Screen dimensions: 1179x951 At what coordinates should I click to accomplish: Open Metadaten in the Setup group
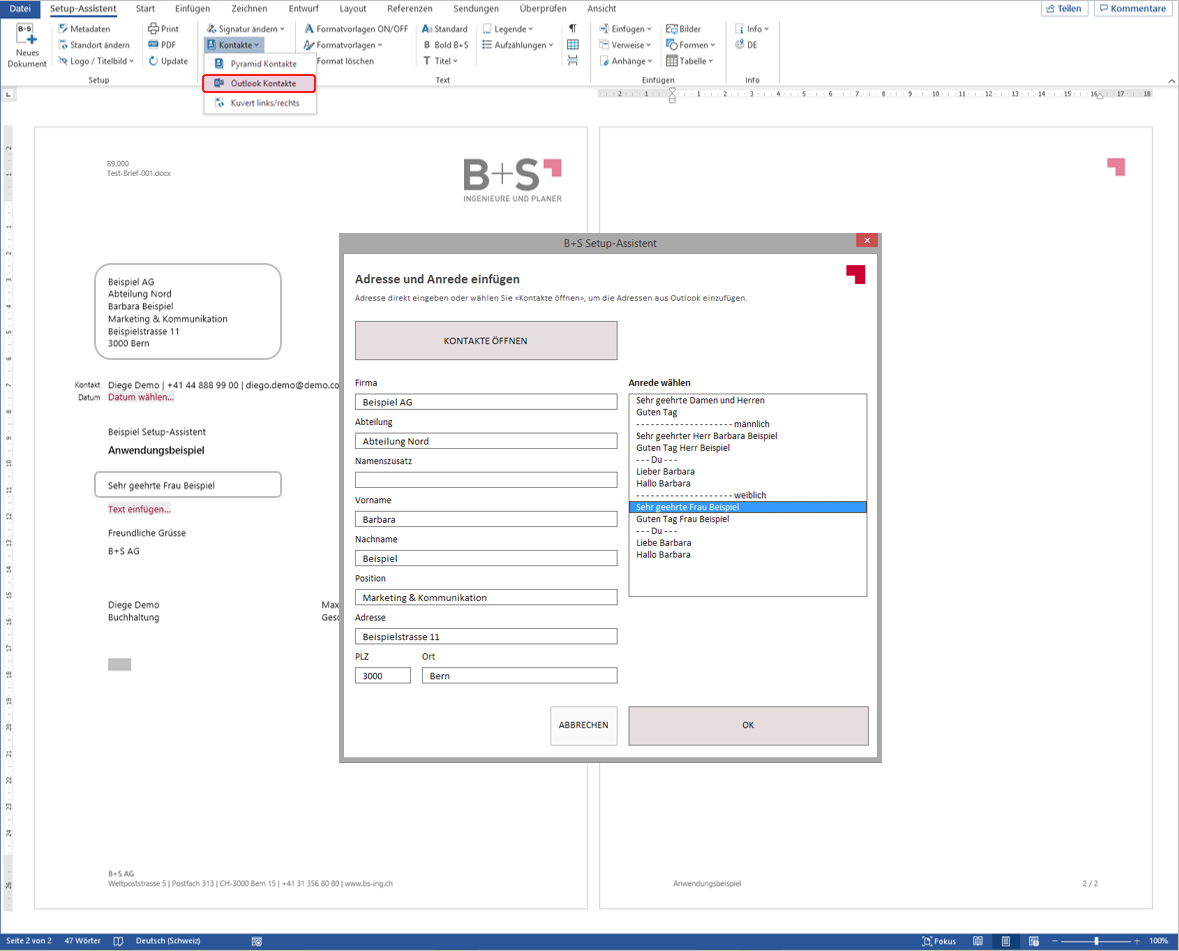(x=84, y=29)
